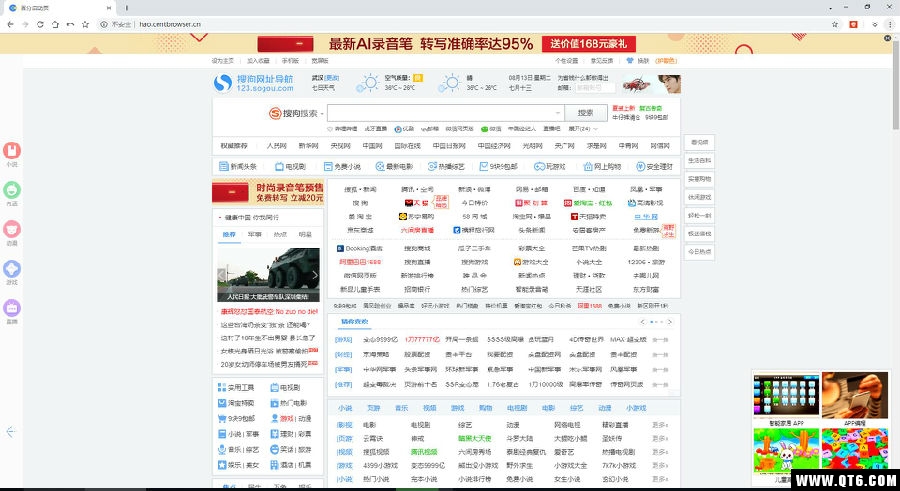The height and width of the screenshot is (491, 900).
Task: Click the Sogou 搜狗网址导航 logo
Action: pos(253,83)
